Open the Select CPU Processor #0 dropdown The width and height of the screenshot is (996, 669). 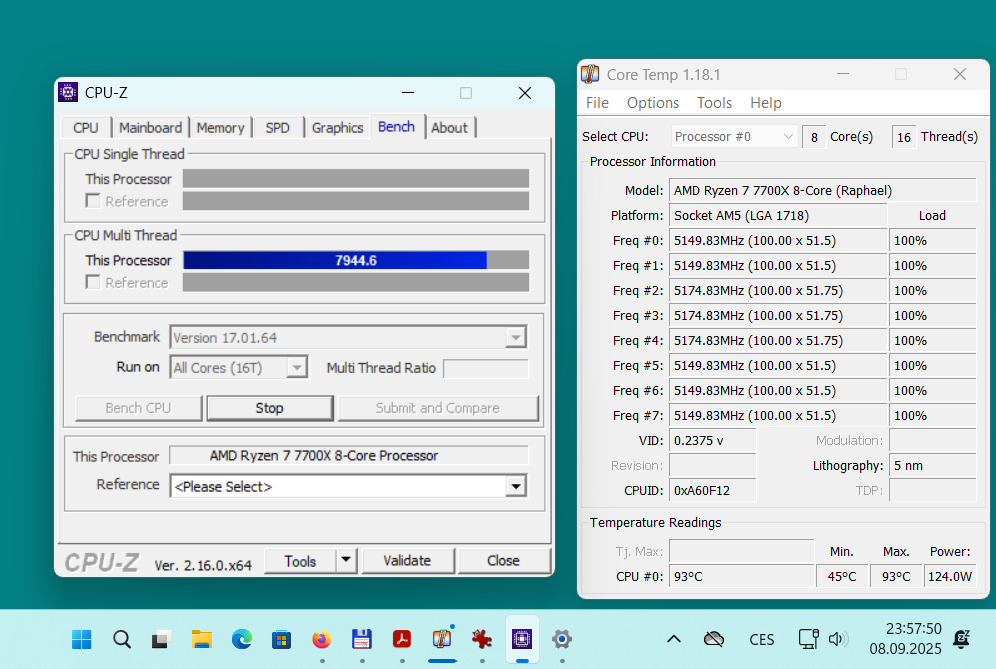click(x=734, y=137)
